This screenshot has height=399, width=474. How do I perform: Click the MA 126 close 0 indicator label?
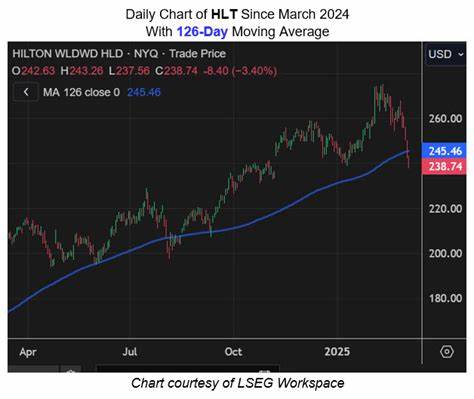[81, 92]
